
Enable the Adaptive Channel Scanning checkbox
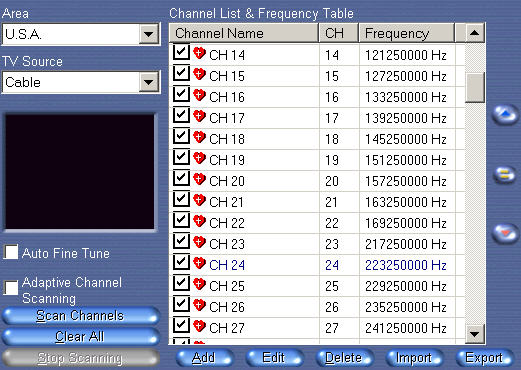point(11,288)
